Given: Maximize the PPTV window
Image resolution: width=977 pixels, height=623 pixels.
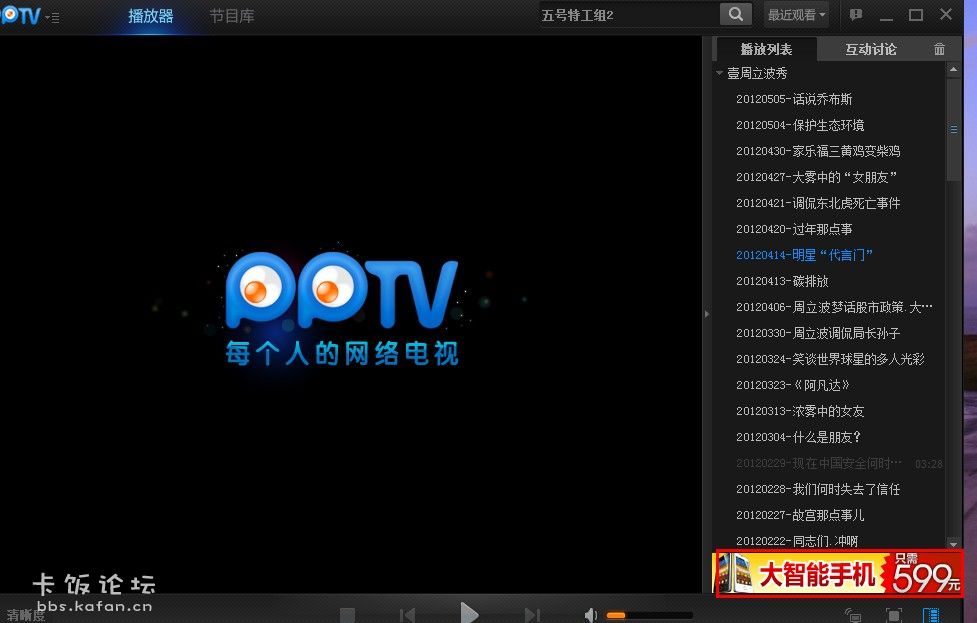Looking at the screenshot, I should pyautogui.click(x=915, y=14).
